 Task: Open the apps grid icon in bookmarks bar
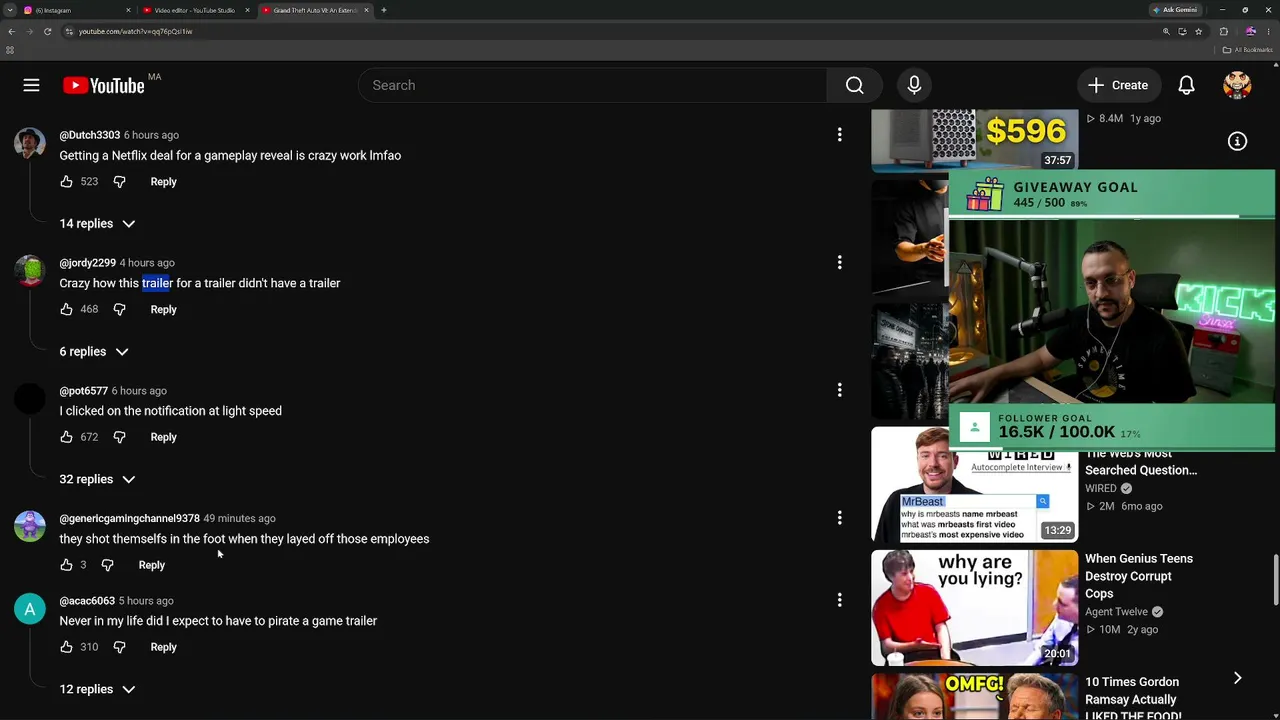[x=10, y=50]
